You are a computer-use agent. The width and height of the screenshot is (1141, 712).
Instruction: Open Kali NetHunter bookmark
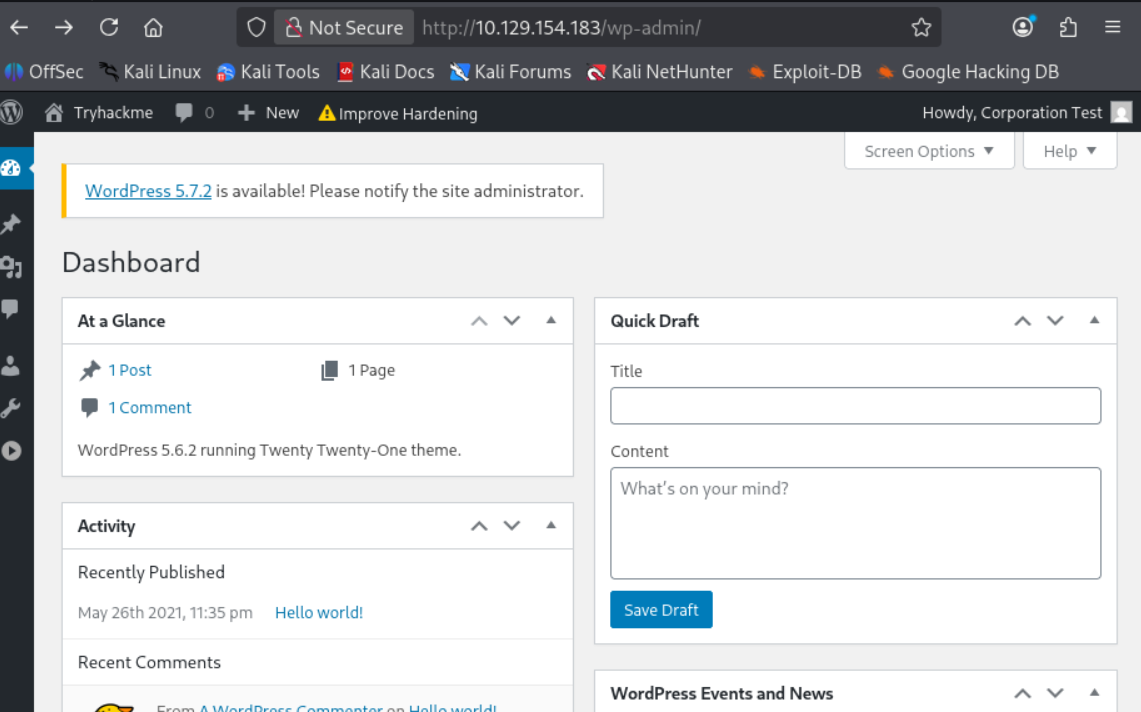[x=660, y=72]
